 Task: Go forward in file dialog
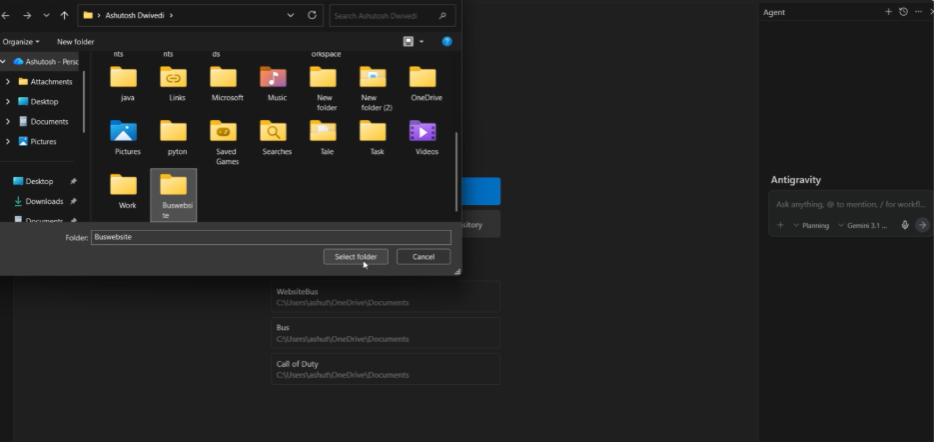click(x=27, y=16)
